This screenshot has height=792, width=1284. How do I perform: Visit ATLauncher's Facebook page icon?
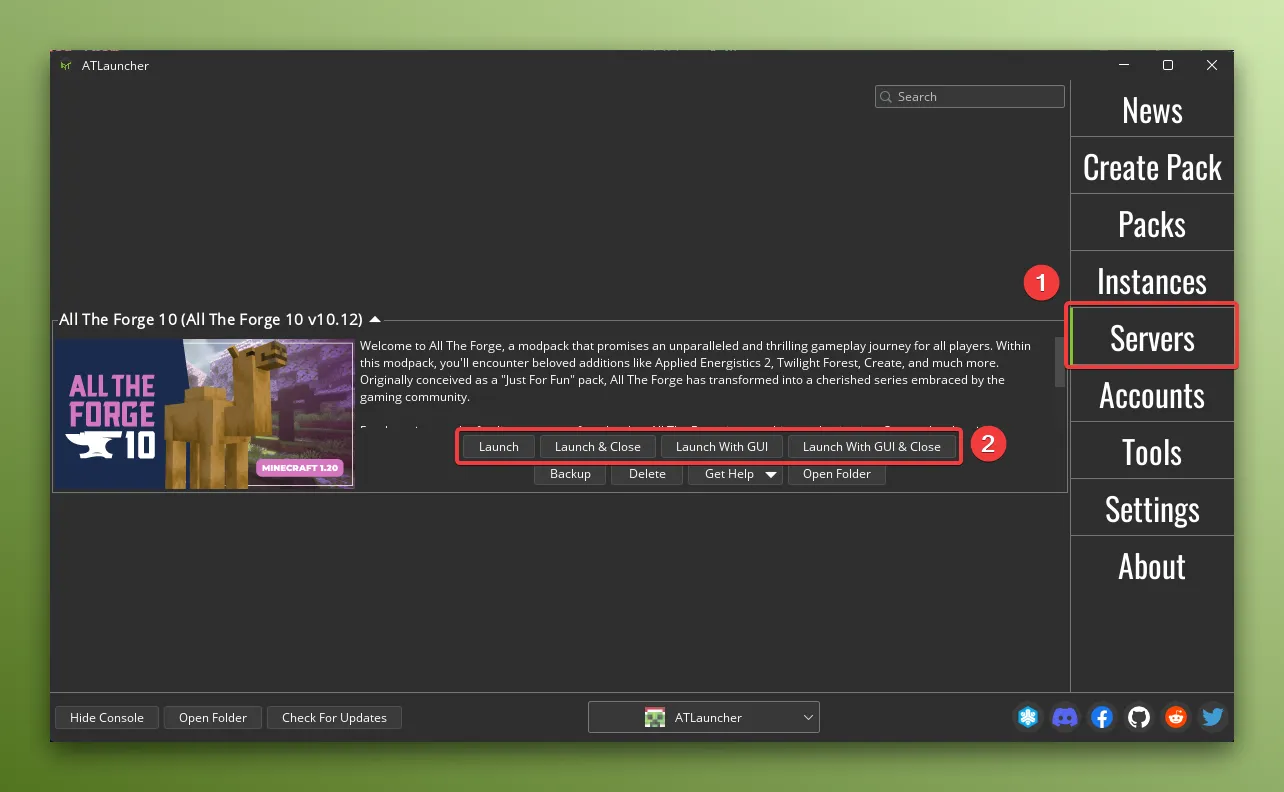[x=1102, y=717]
